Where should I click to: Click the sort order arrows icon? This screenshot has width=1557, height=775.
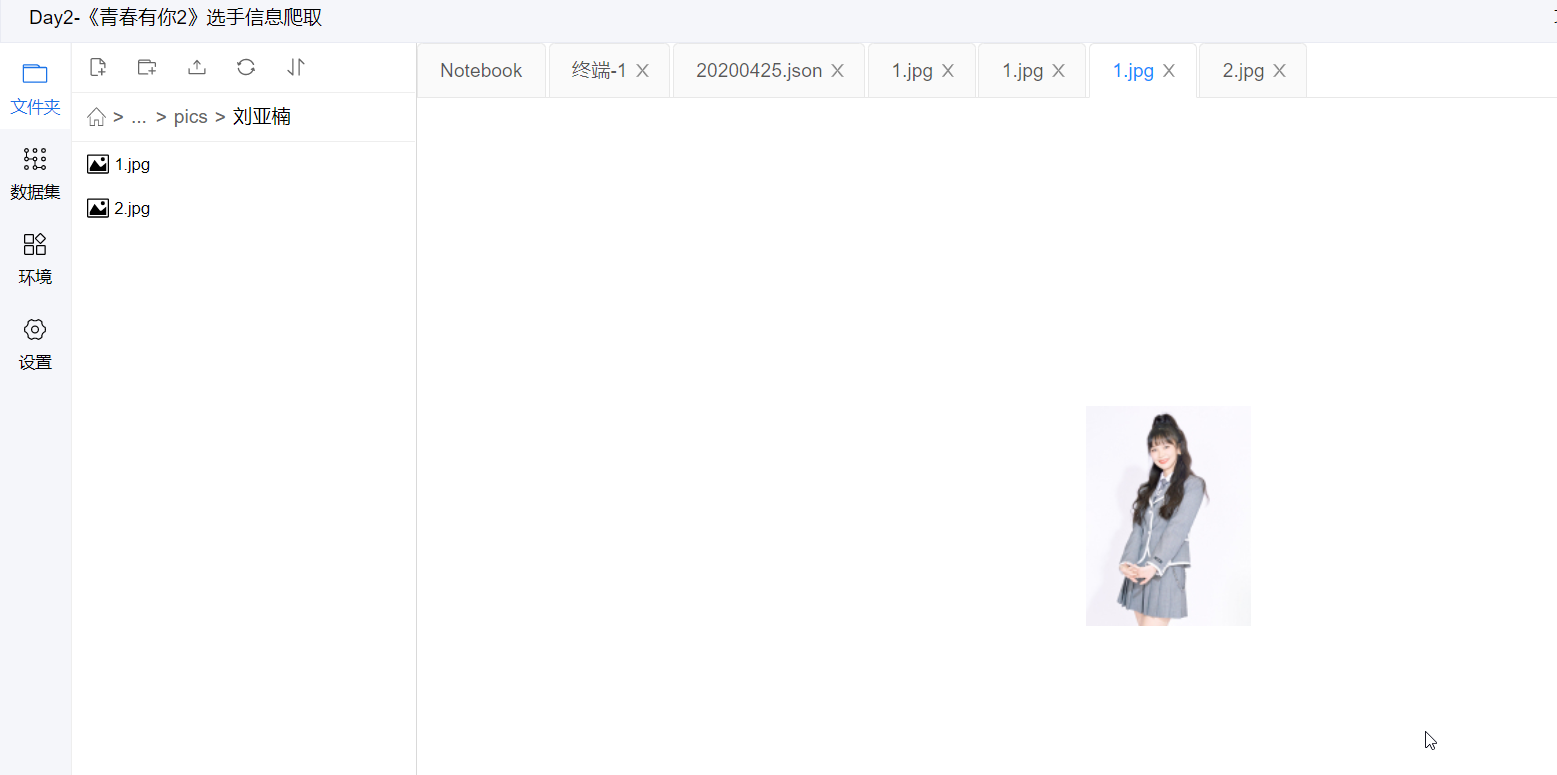point(296,67)
